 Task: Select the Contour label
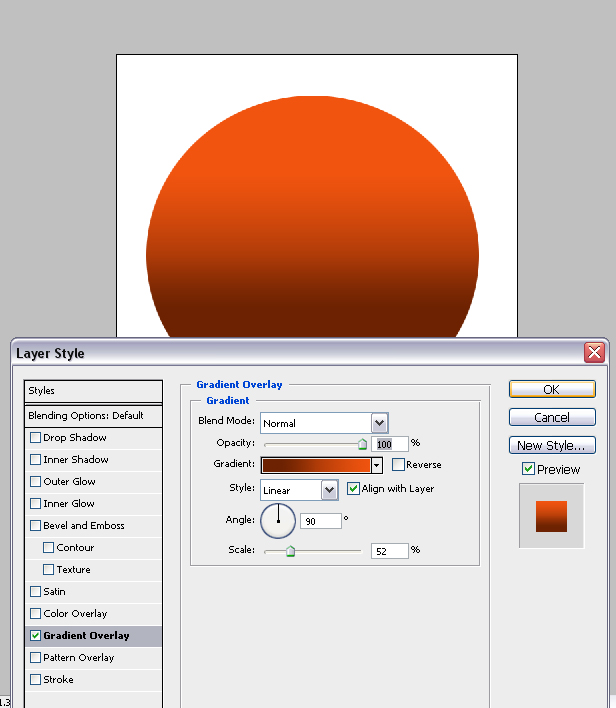pyautogui.click(x=75, y=548)
